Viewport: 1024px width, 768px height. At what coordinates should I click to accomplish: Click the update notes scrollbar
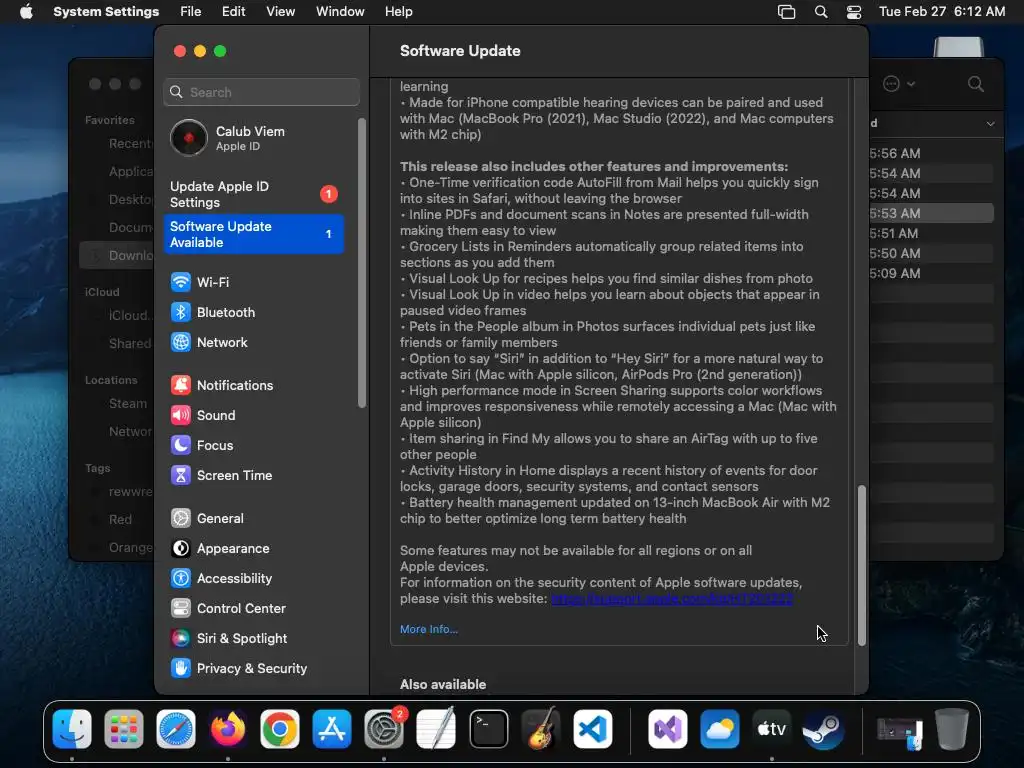861,566
